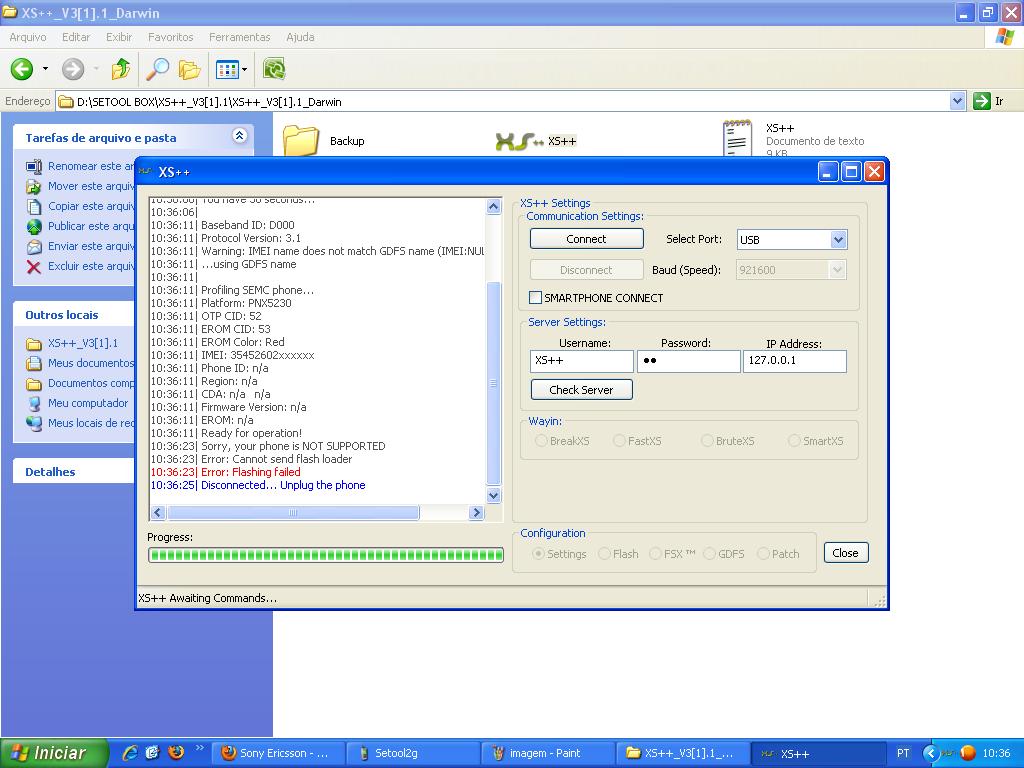The image size is (1024, 768).
Task: Click the orange system tray icon
Action: click(968, 753)
